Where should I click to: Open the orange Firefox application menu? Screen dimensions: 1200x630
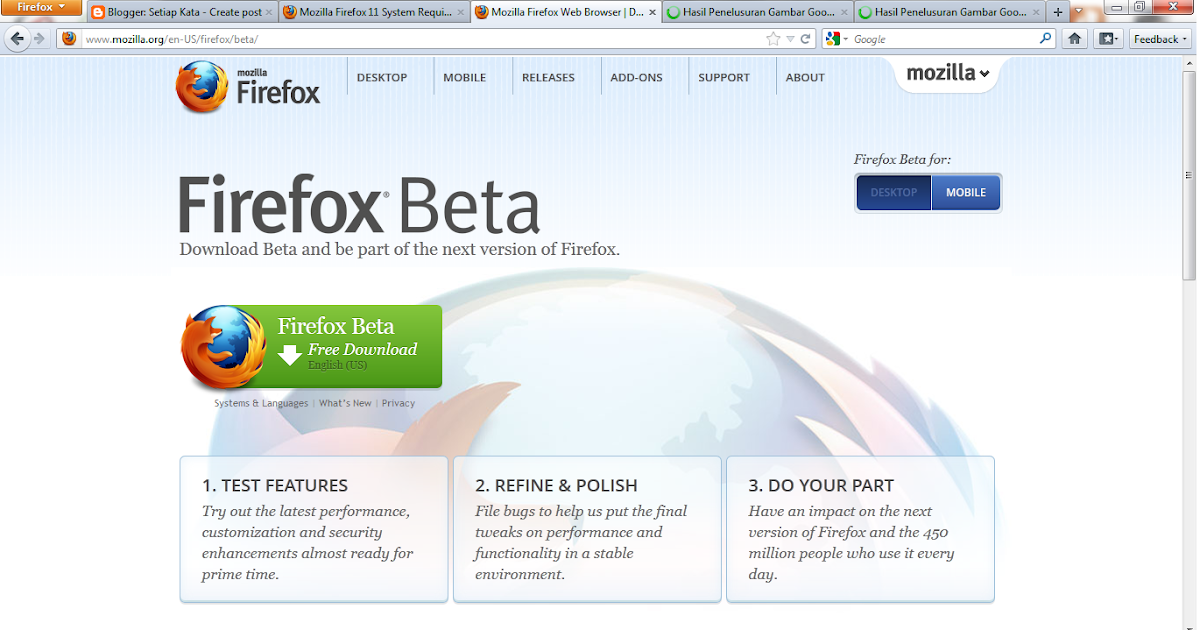(x=42, y=7)
